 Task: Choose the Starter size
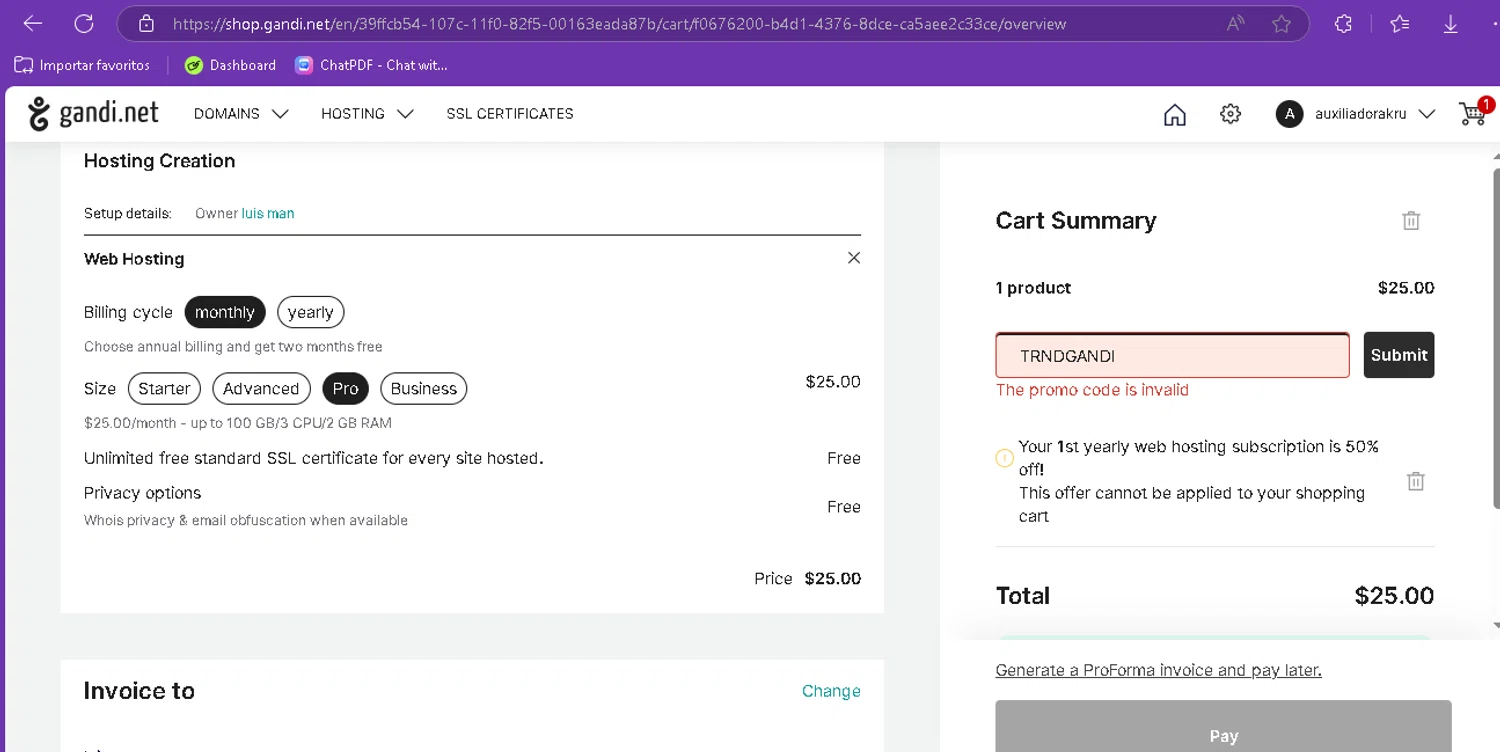pos(165,389)
